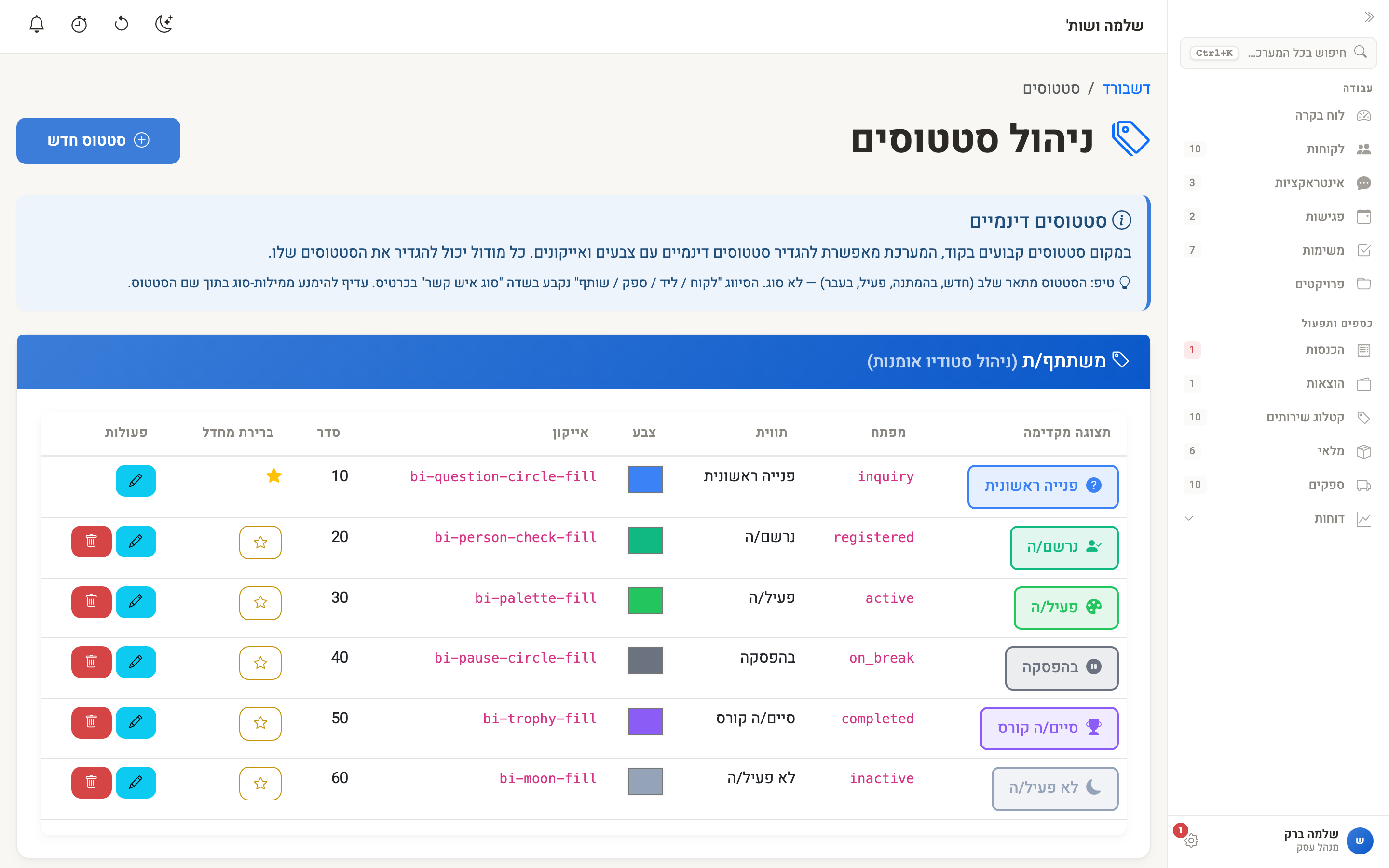Collapse the sidebar with the double chevron icon
The width and height of the screenshot is (1389, 868).
click(x=1369, y=17)
